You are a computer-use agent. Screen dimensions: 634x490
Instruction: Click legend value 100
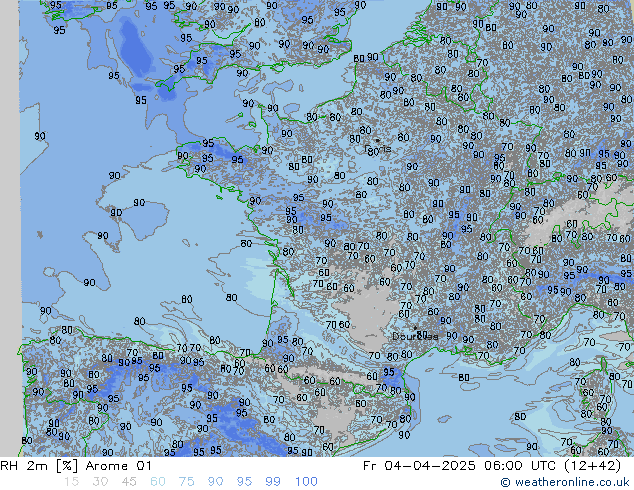(306, 482)
